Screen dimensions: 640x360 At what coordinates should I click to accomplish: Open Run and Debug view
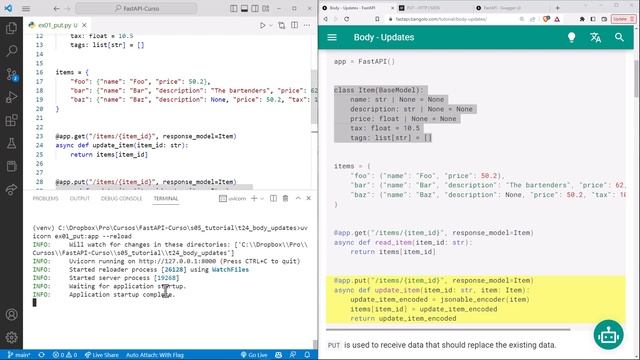11,97
